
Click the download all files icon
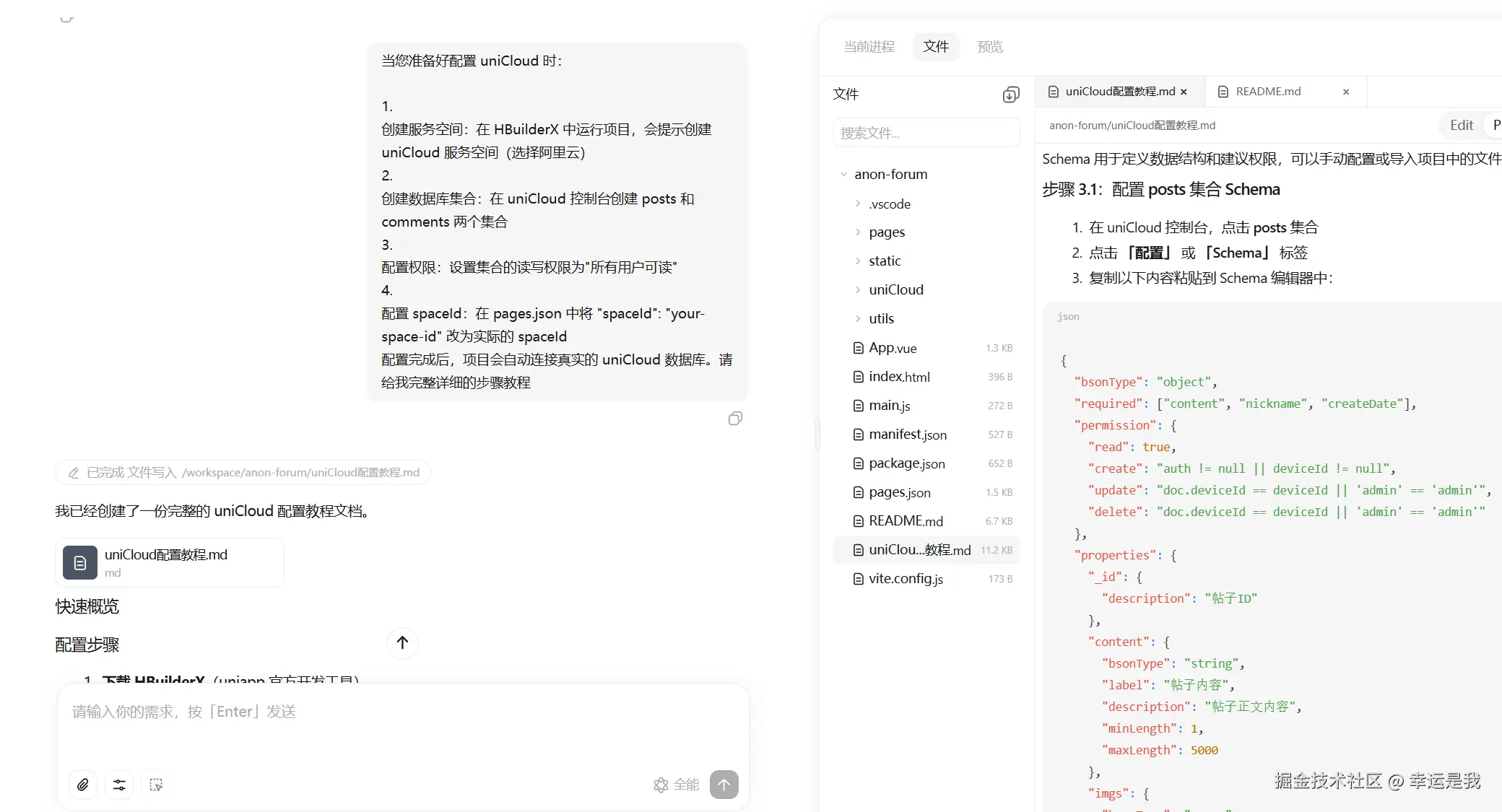(x=1011, y=95)
